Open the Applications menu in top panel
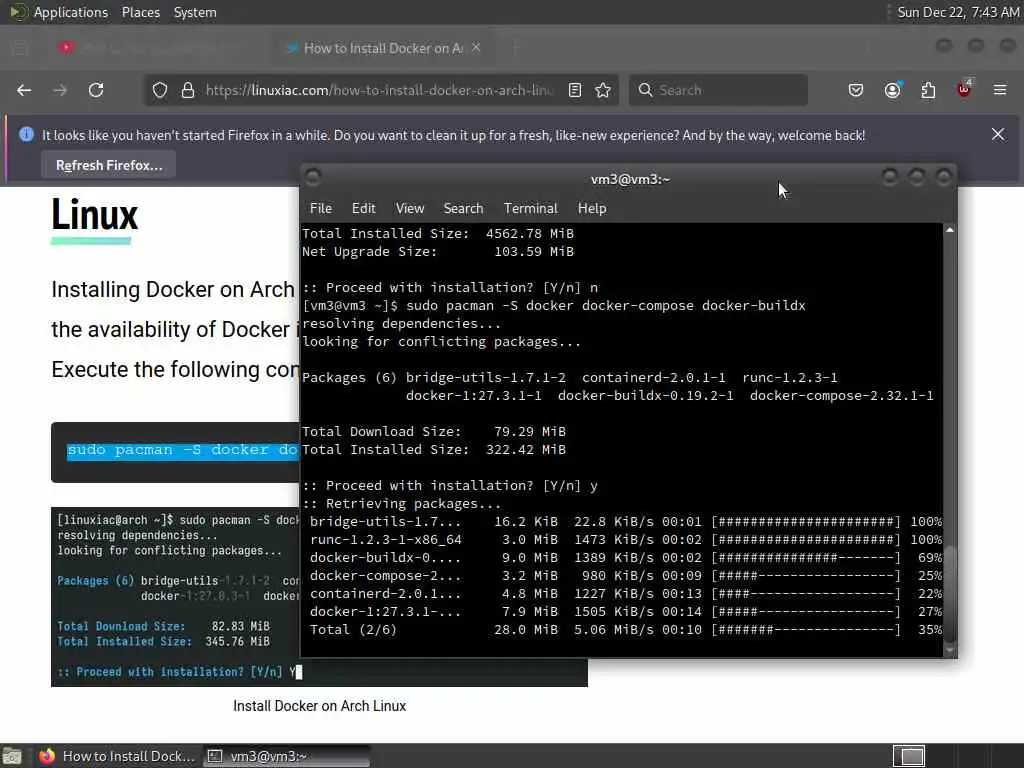The height and width of the screenshot is (768, 1024). (71, 12)
